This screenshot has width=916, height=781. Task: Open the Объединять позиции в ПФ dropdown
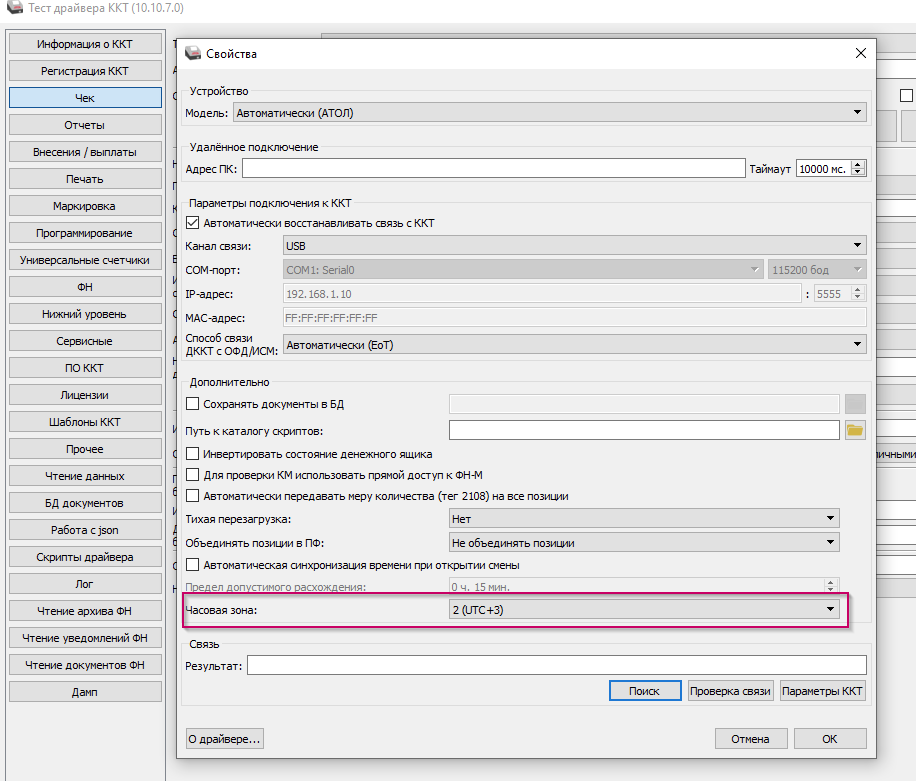[644, 543]
